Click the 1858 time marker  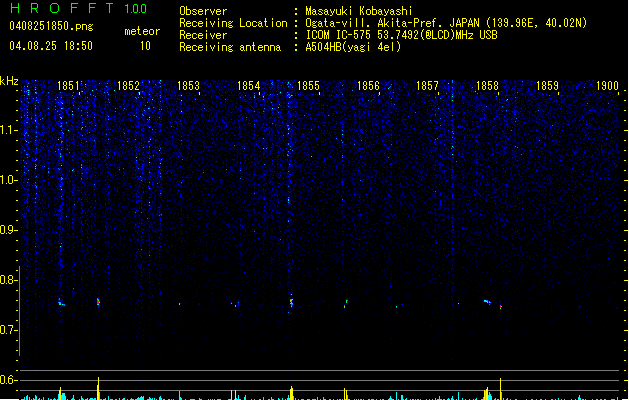tap(487, 86)
